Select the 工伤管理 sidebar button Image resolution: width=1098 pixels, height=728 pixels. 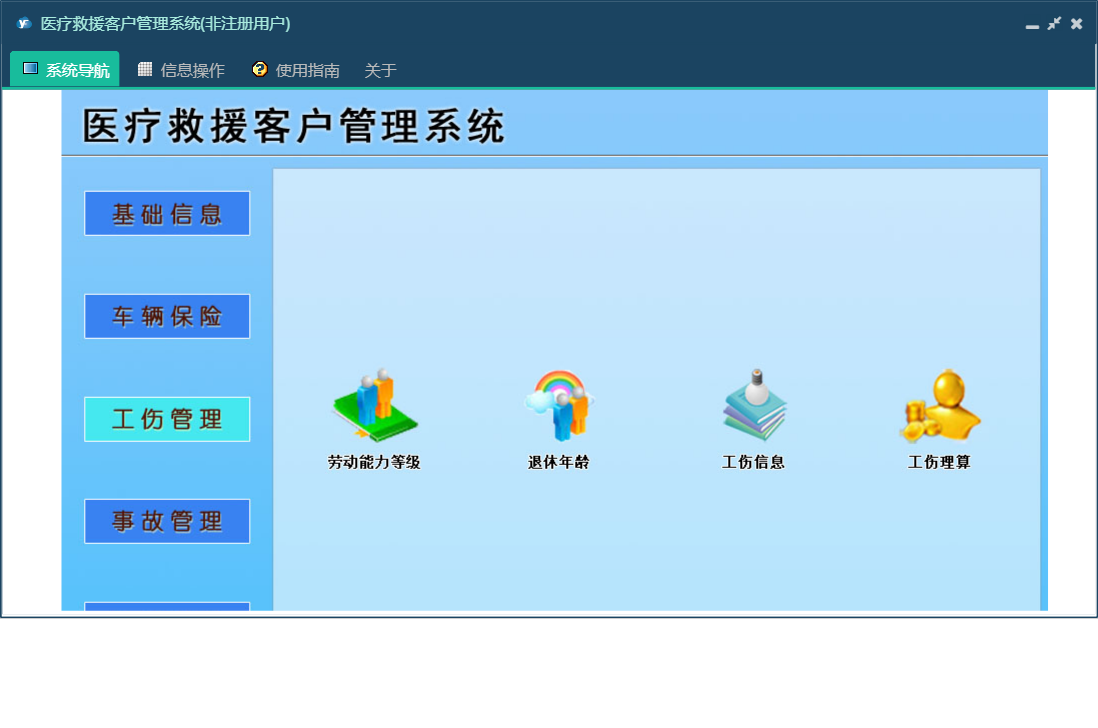(x=167, y=419)
